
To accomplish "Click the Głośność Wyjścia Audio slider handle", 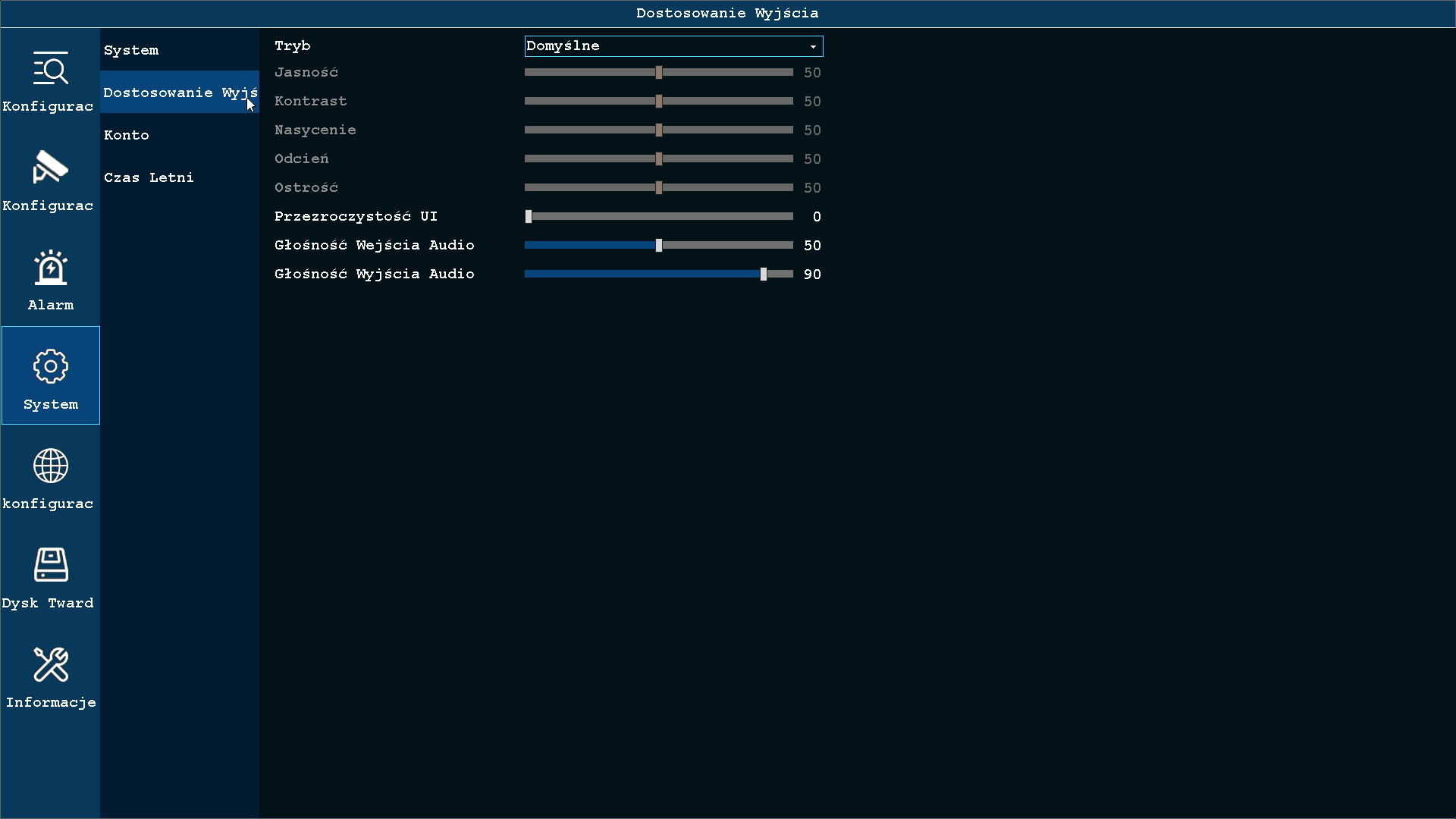I will [764, 275].
